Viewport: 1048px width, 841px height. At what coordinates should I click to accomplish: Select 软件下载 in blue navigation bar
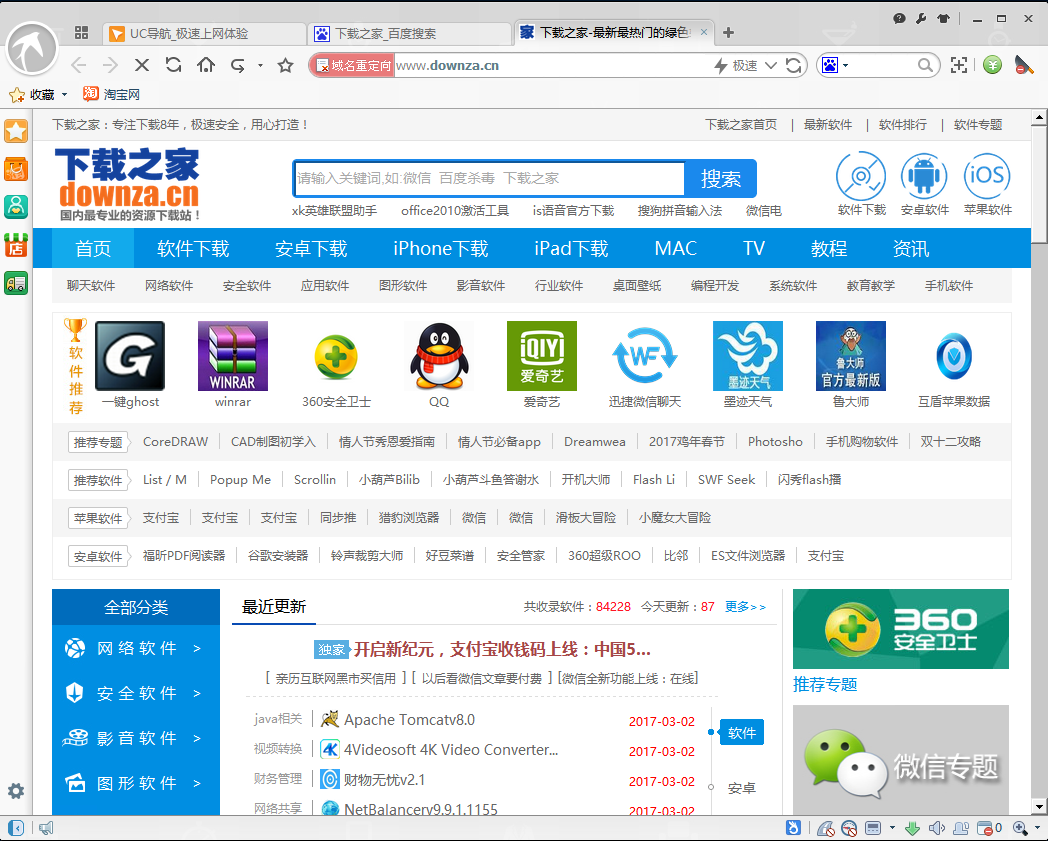coord(193,249)
